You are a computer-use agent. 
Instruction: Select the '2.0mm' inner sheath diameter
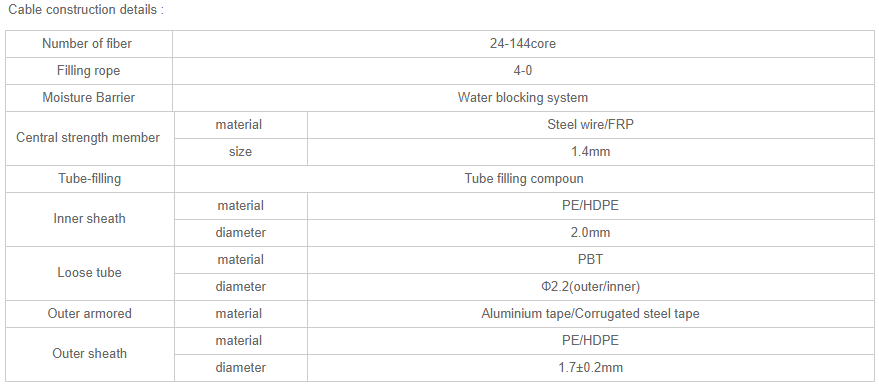590,233
